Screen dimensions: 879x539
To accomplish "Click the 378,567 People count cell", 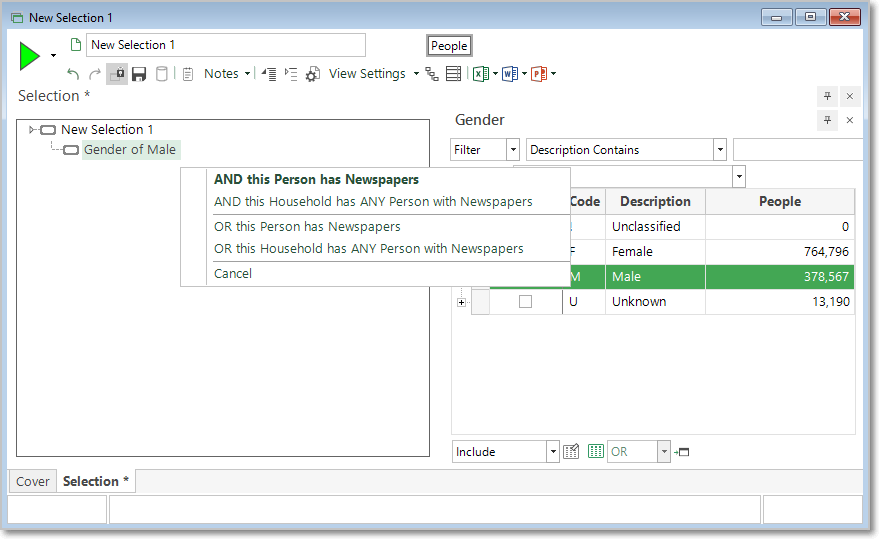I will [780, 277].
